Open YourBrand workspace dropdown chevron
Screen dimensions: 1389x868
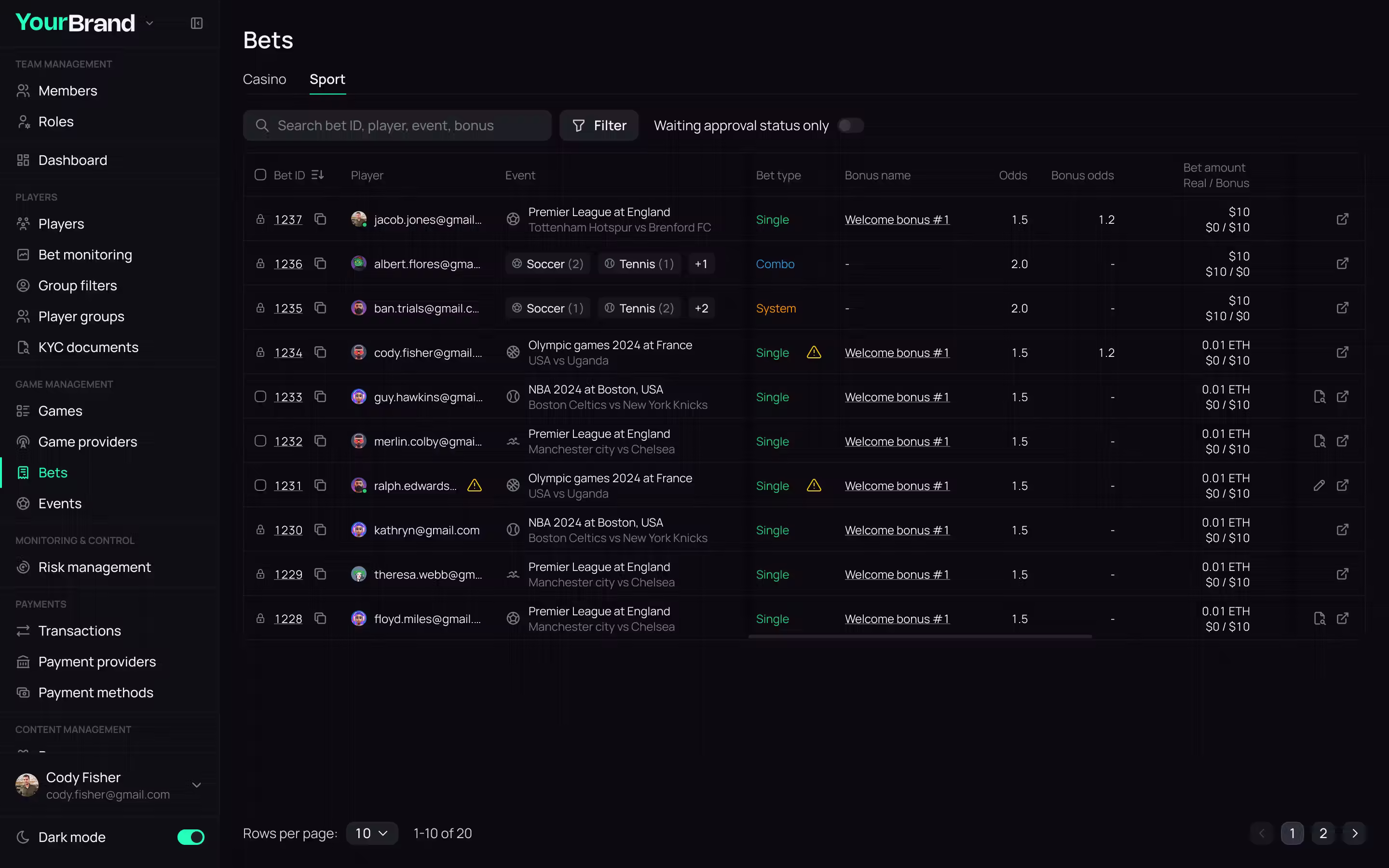[x=149, y=24]
